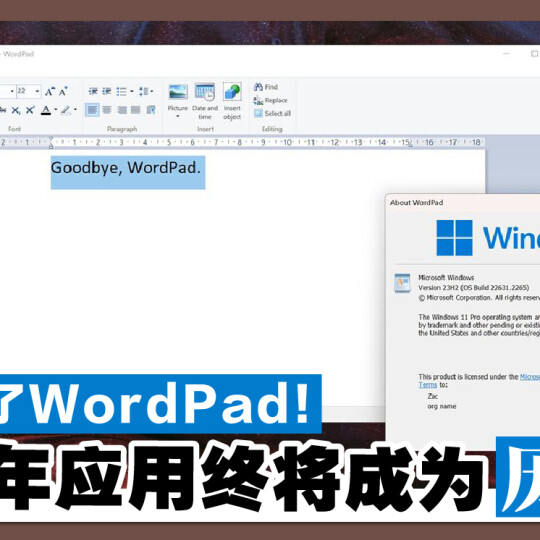540x540 pixels.
Task: Click the Shrink font icon
Action: coord(63,91)
